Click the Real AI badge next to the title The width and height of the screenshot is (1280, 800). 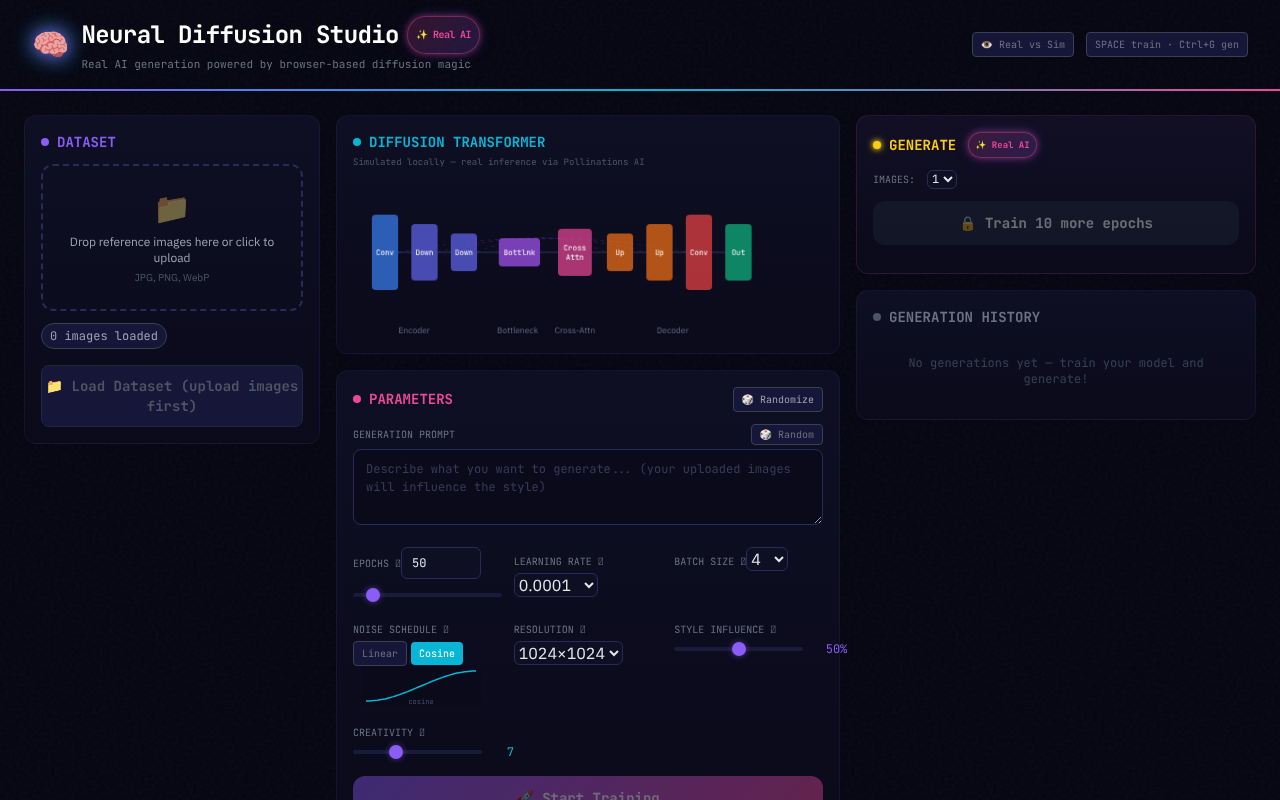(443, 34)
